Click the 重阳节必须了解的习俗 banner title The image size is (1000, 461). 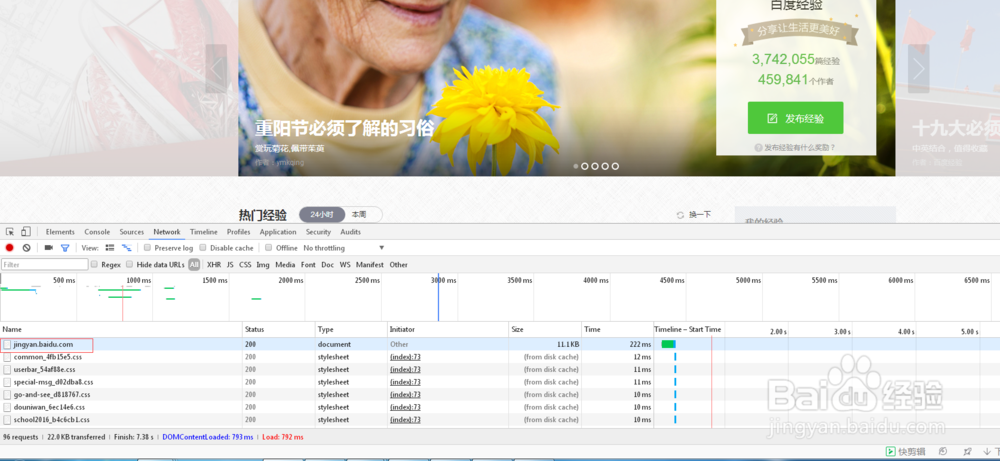[x=344, y=128]
